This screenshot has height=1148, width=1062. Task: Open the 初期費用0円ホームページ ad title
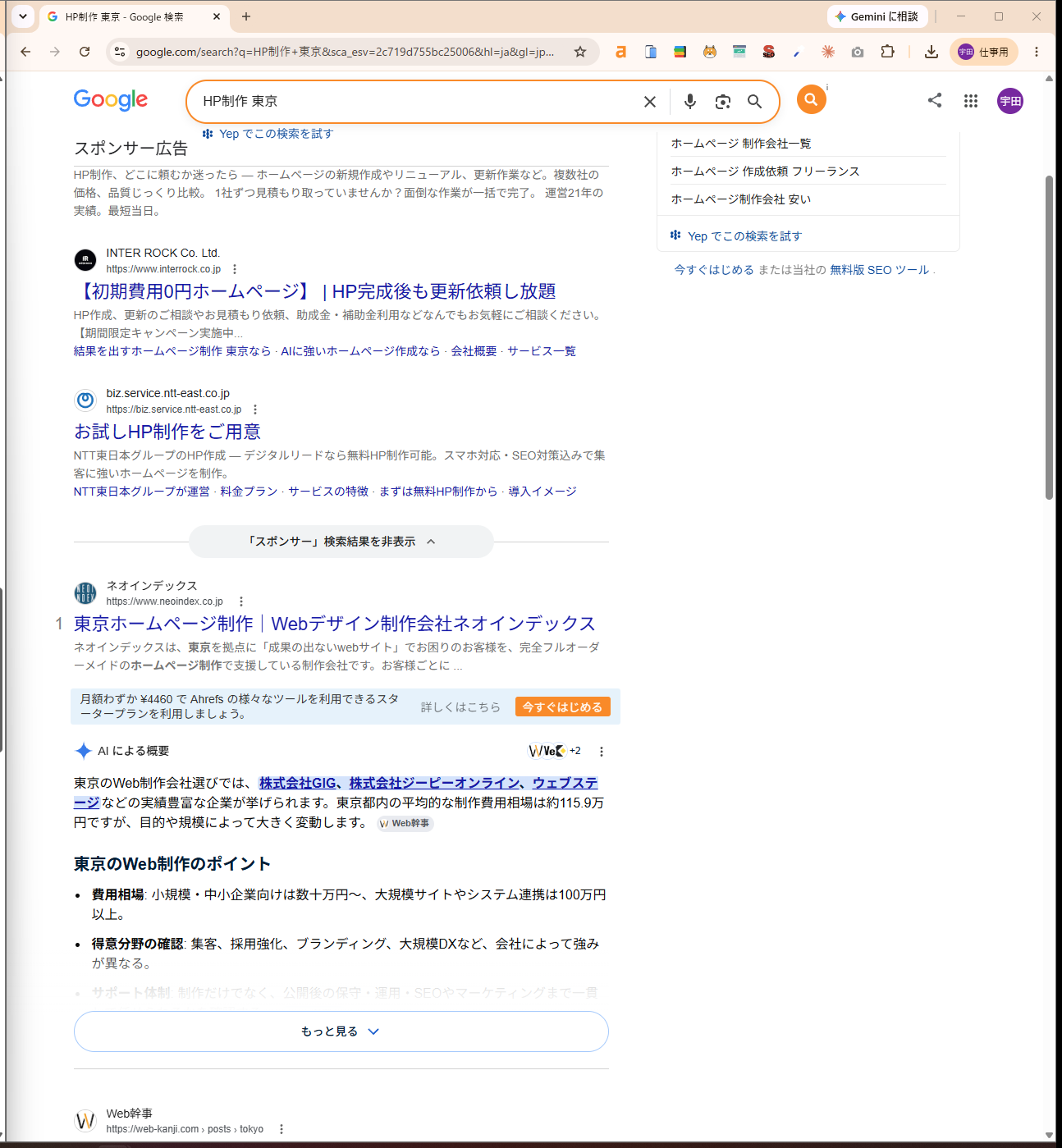(x=315, y=291)
